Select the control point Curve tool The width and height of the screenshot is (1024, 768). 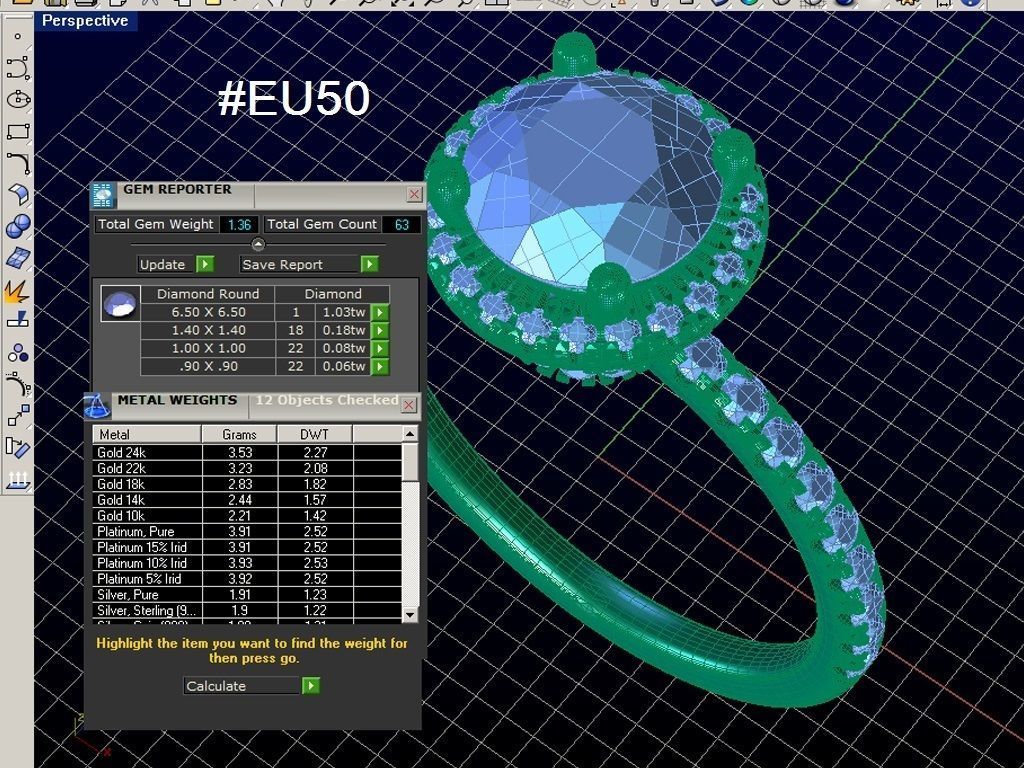(18, 68)
